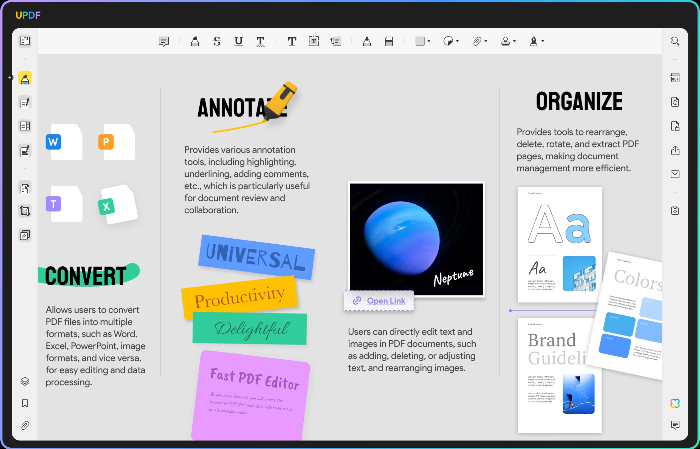The width and height of the screenshot is (700, 449).
Task: Open the Stickers dropdown
Action: point(450,41)
